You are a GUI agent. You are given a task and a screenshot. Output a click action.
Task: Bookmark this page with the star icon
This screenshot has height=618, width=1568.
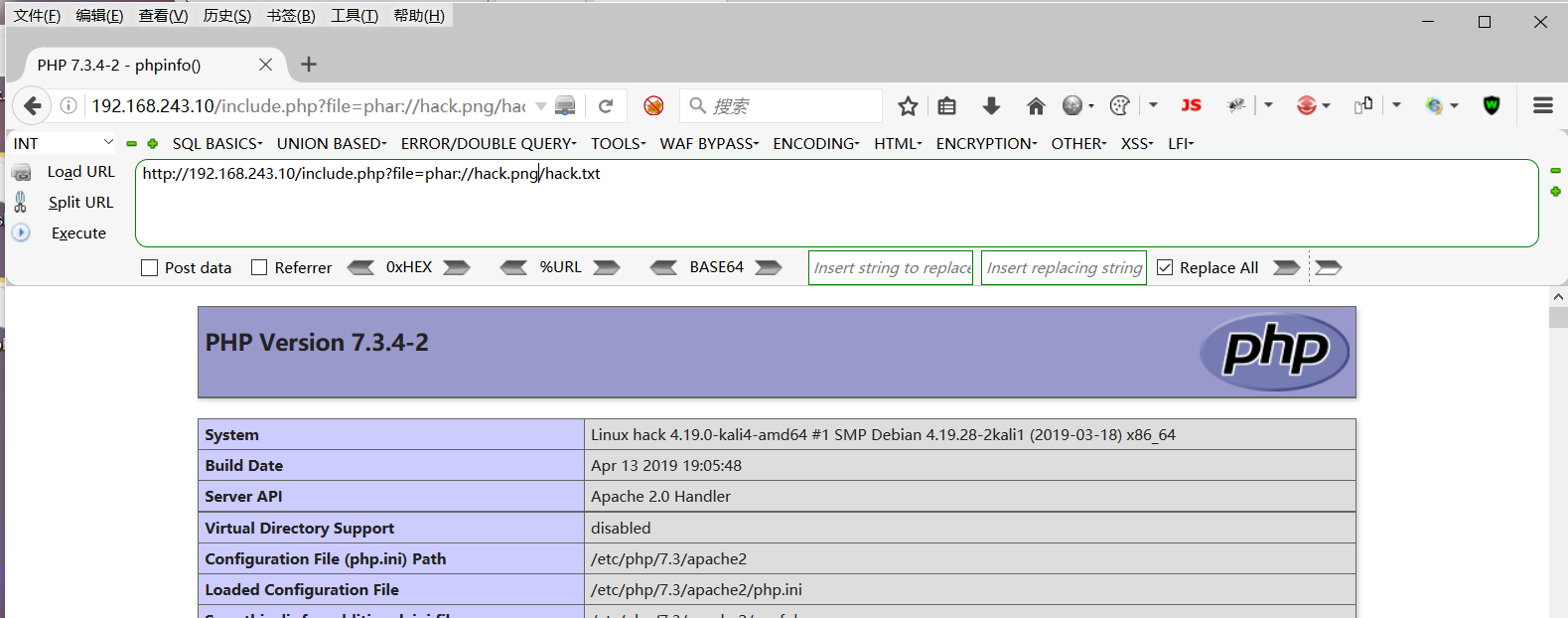[x=908, y=105]
